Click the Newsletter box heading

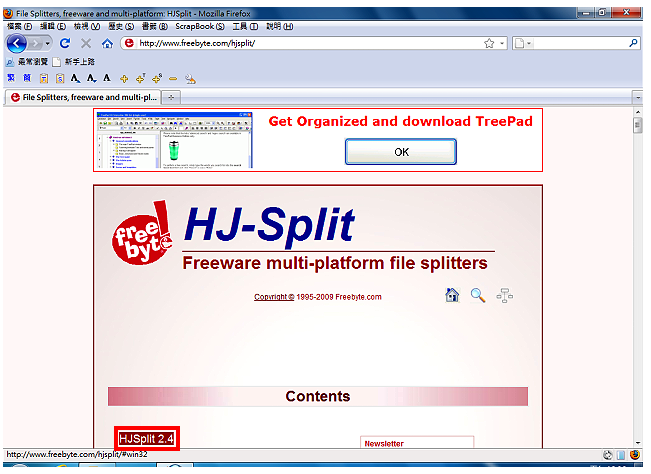(384, 444)
